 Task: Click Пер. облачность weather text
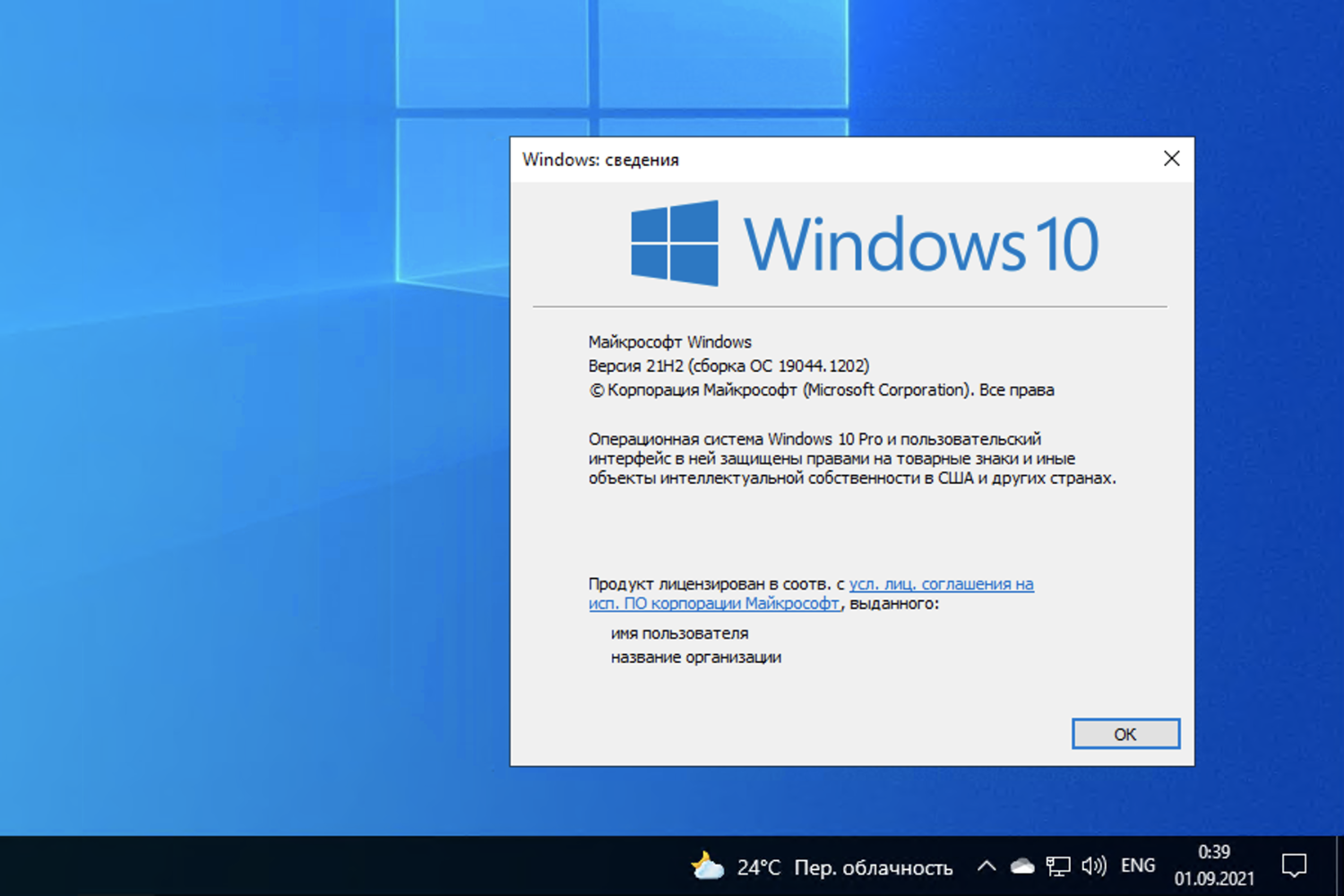(871, 866)
